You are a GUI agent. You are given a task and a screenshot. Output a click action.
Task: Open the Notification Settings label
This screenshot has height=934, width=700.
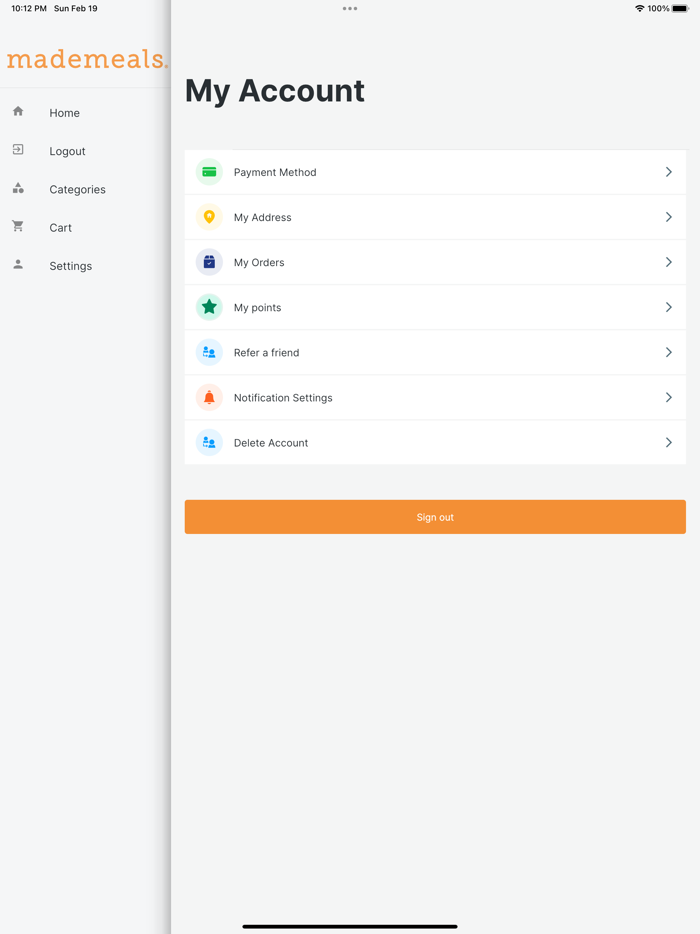[x=283, y=398]
